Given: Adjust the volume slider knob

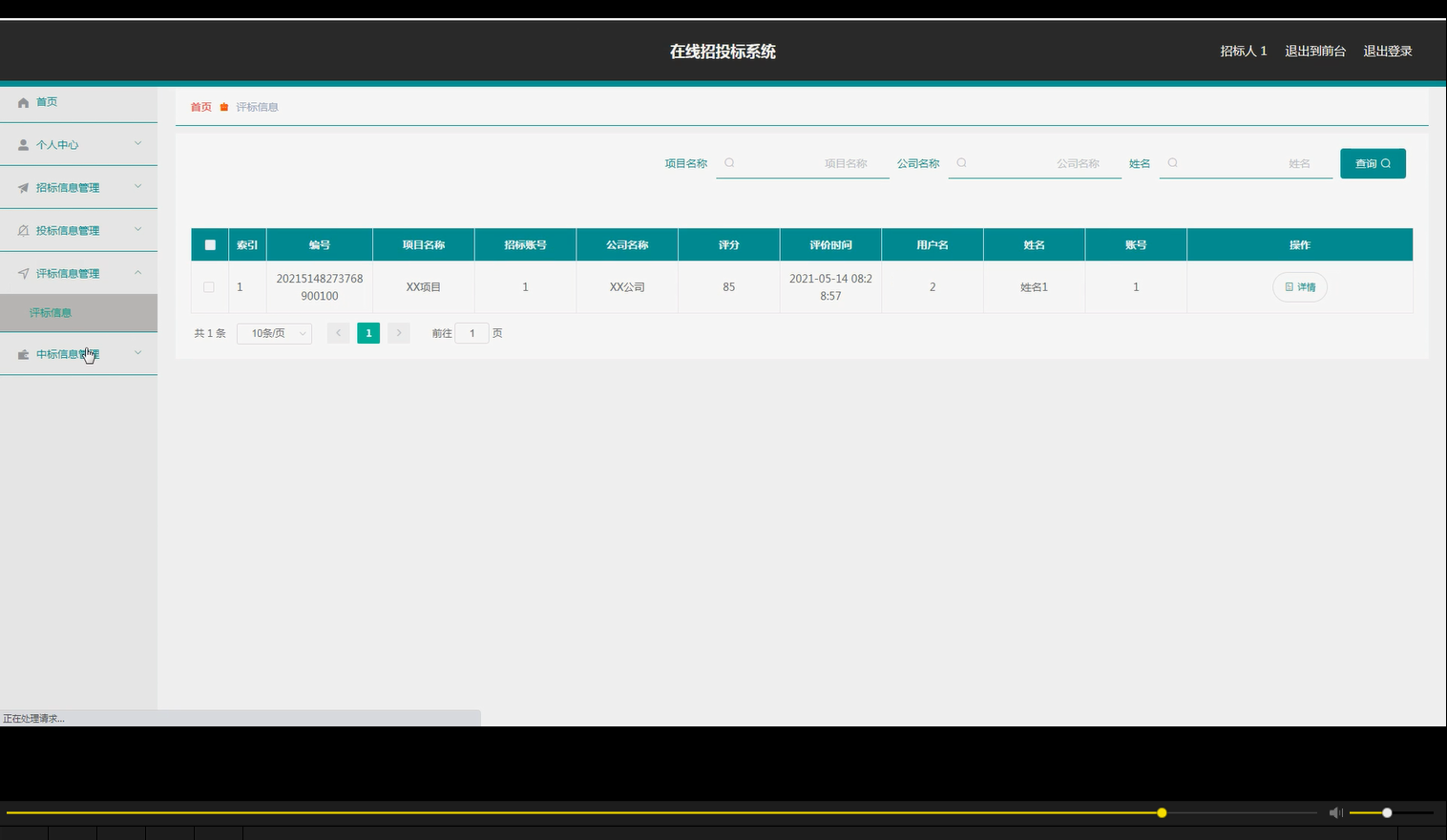Looking at the screenshot, I should pos(1387,813).
